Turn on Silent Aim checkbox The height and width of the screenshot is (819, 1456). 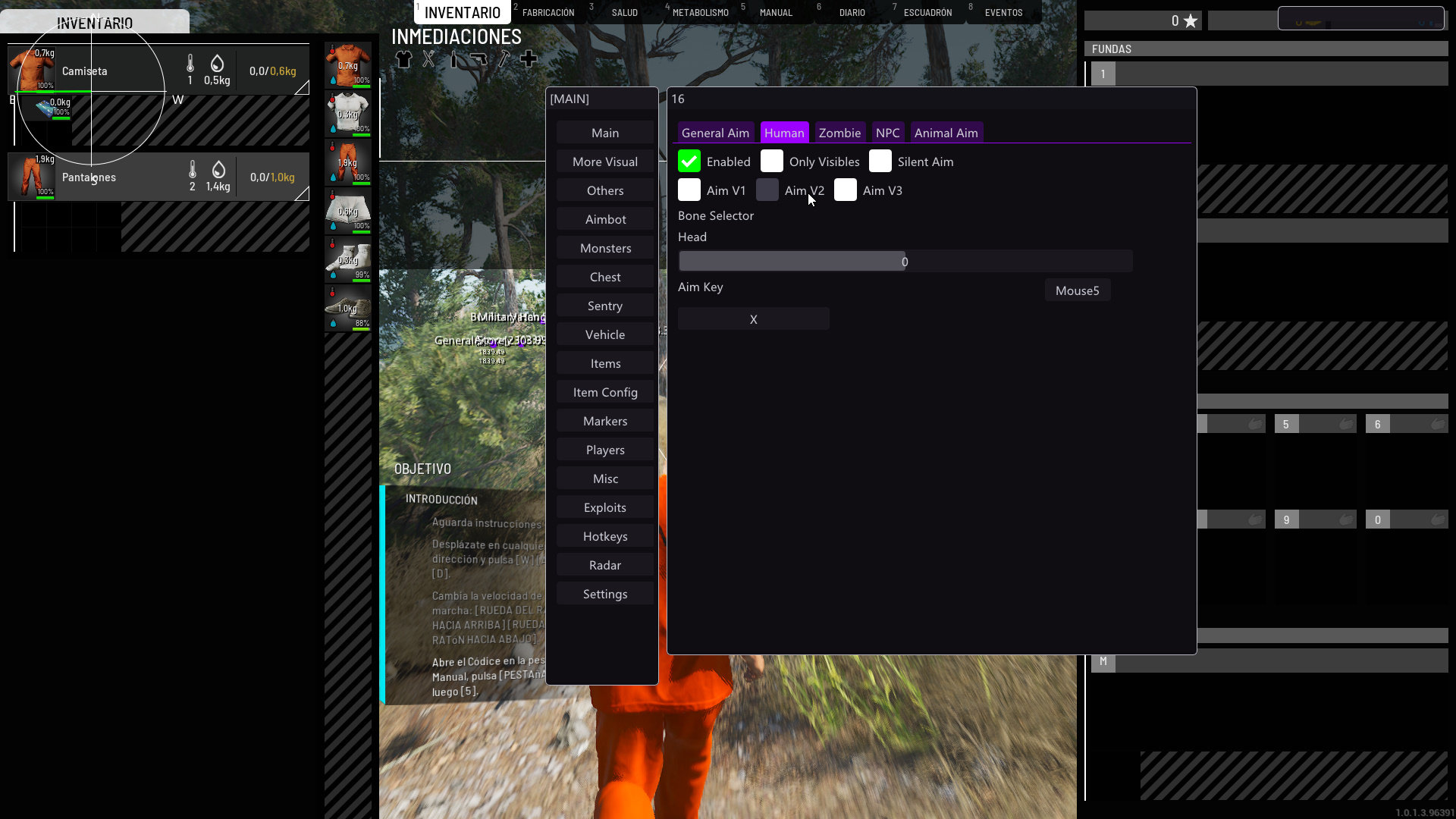(880, 162)
